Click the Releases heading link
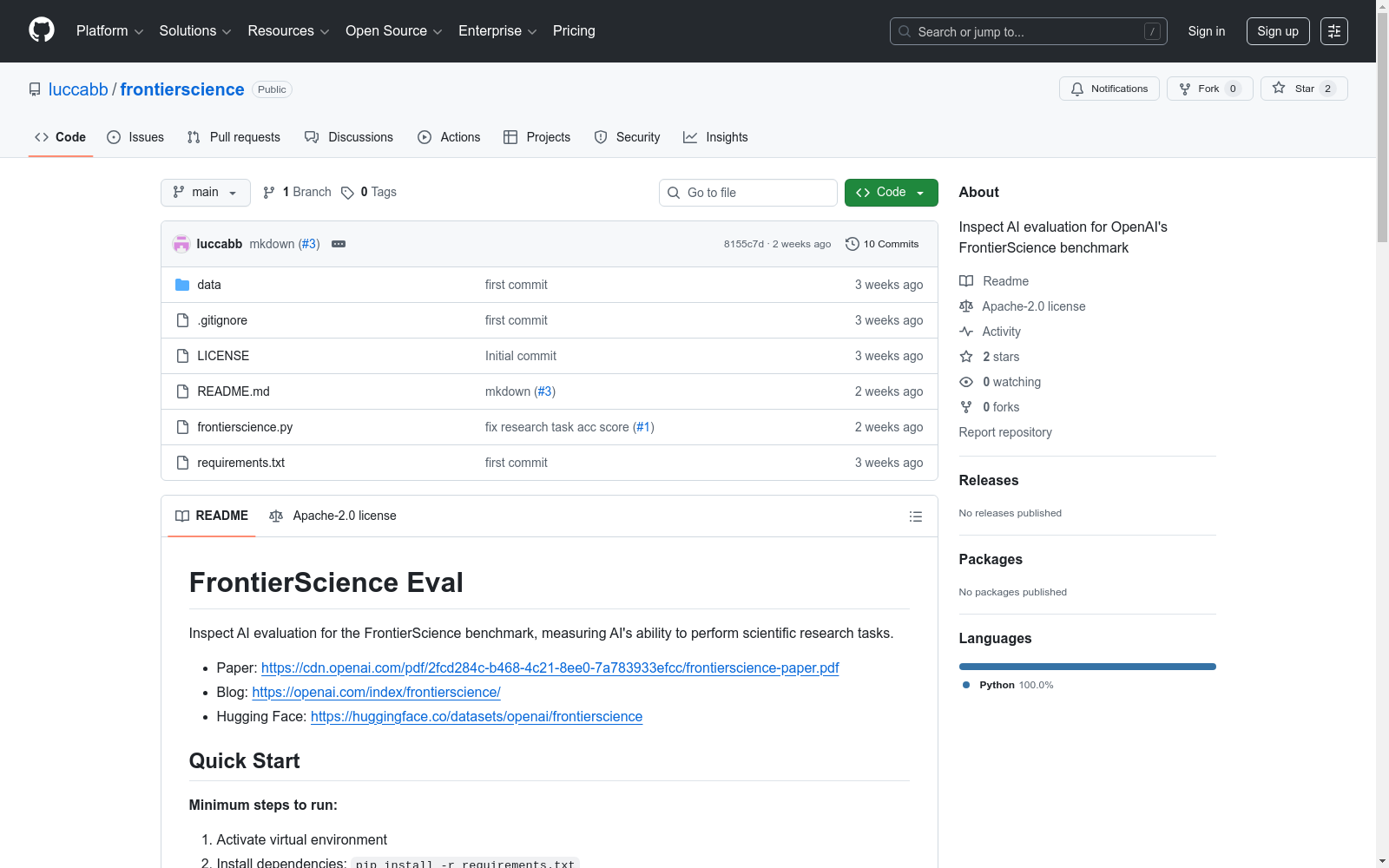Screen dimensions: 1389x868 989,481
